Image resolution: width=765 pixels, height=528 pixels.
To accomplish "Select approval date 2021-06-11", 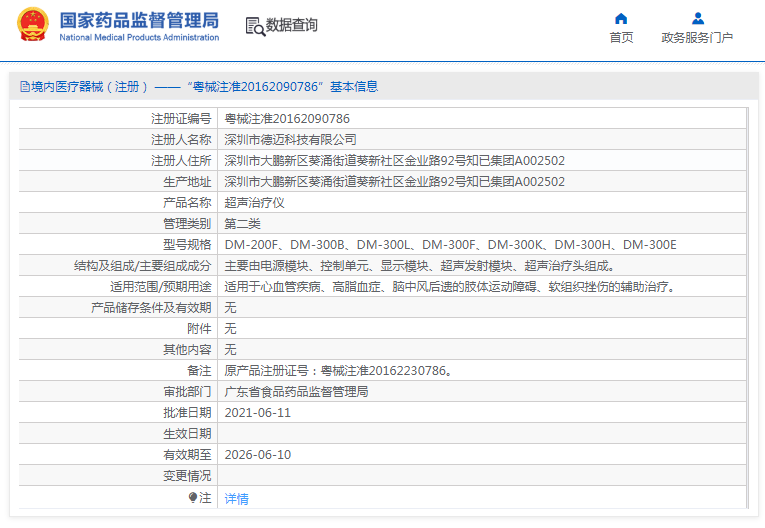I will click(258, 413).
